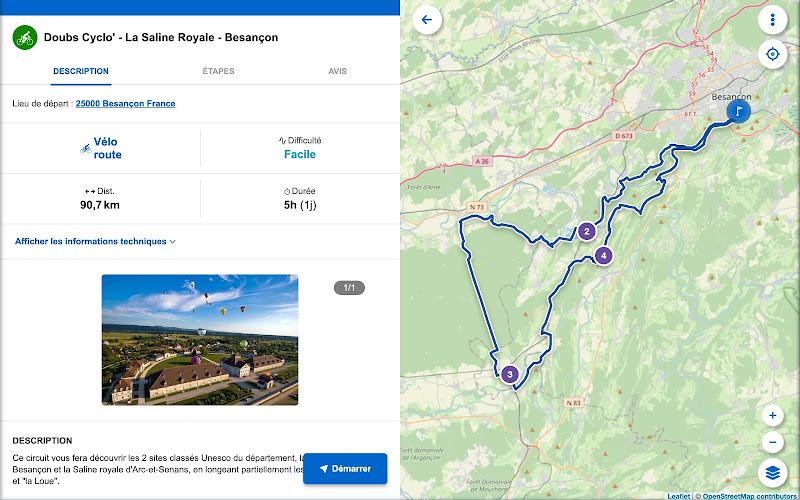Viewport: 800px width, 500px height.
Task: Switch to the Étapes tab
Action: (218, 71)
